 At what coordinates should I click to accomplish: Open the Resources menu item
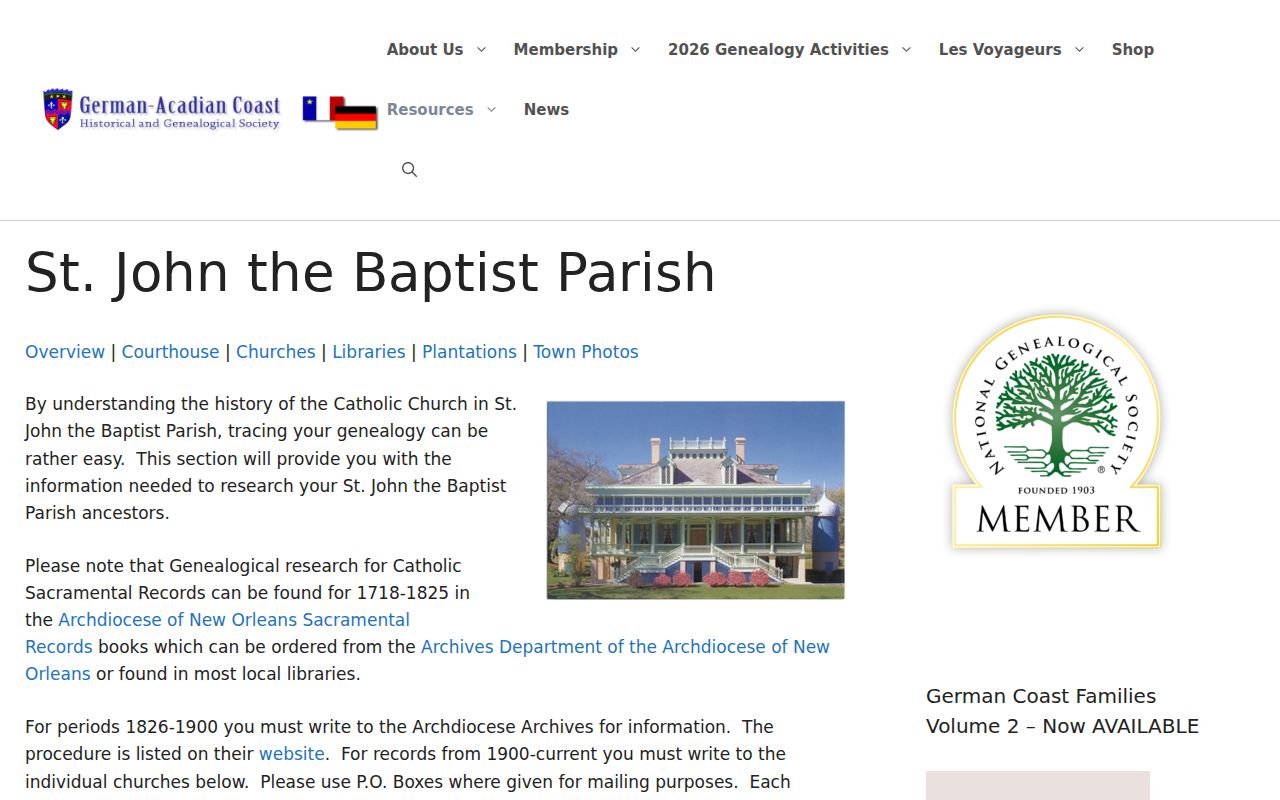430,110
